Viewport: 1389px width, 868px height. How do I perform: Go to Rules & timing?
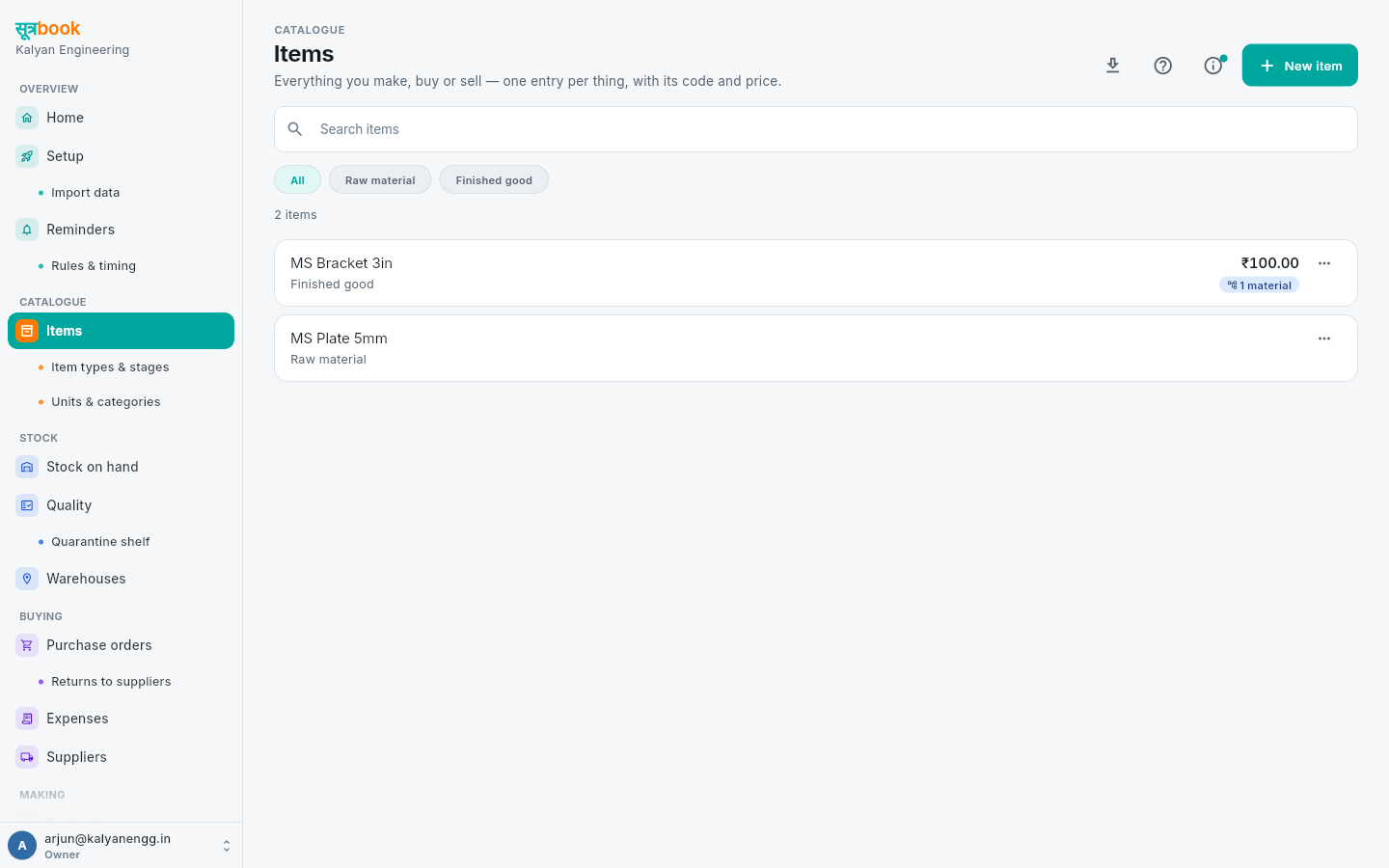(94, 266)
